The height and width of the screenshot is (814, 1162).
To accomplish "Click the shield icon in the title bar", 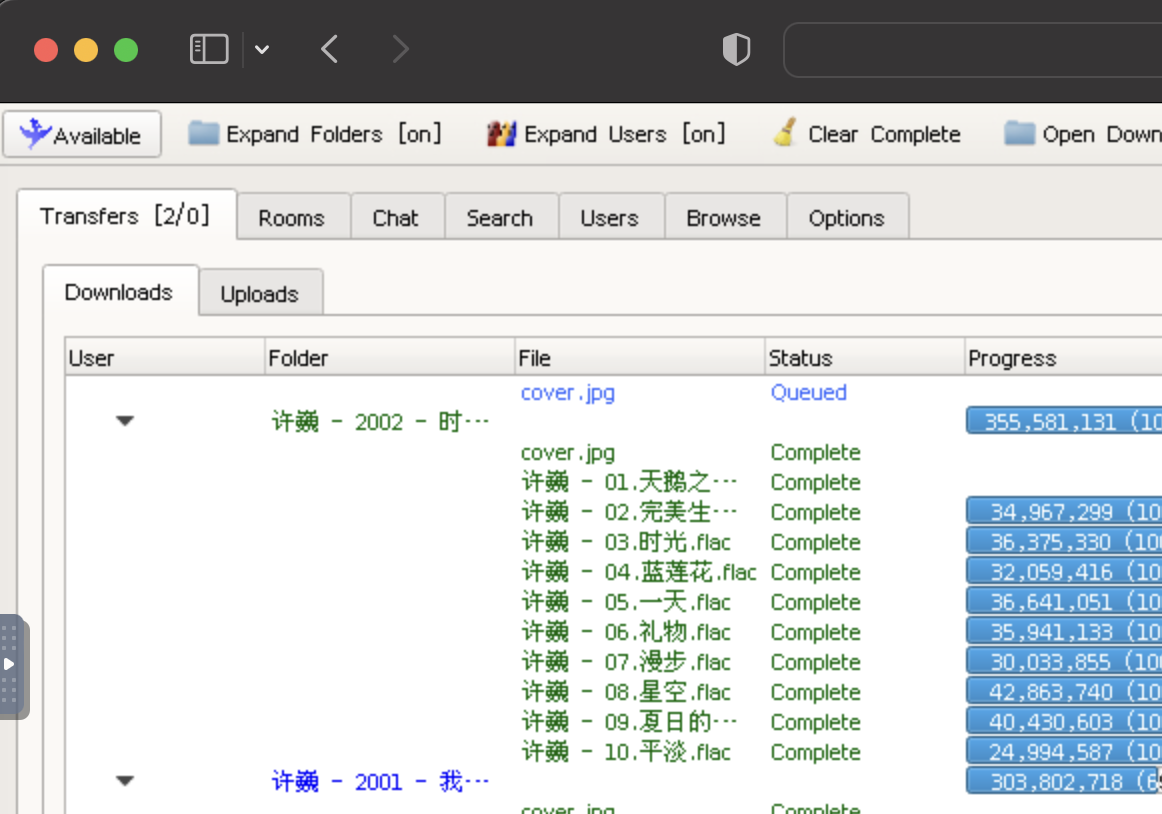I will 736,48.
